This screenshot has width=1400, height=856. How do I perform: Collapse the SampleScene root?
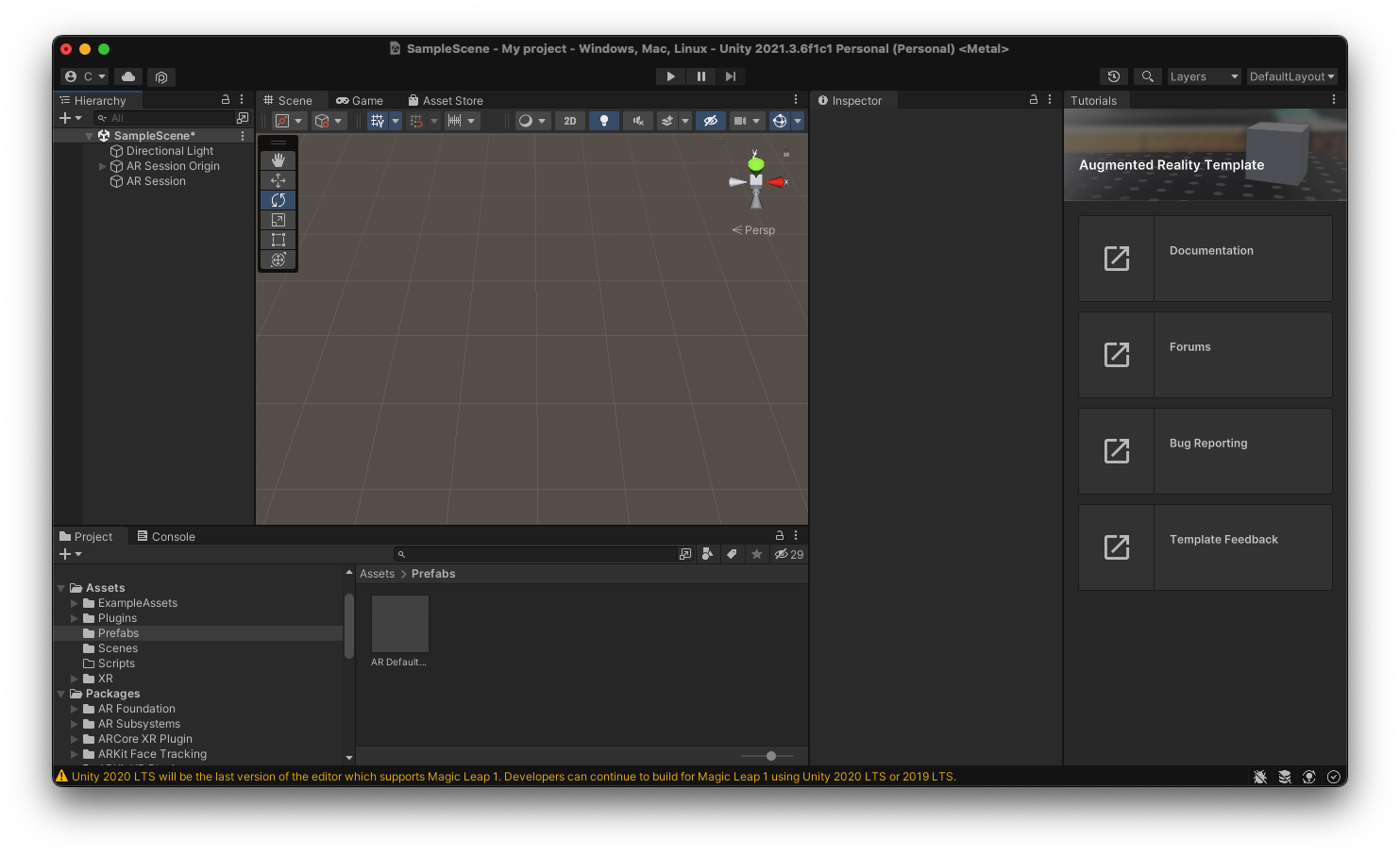click(x=90, y=136)
